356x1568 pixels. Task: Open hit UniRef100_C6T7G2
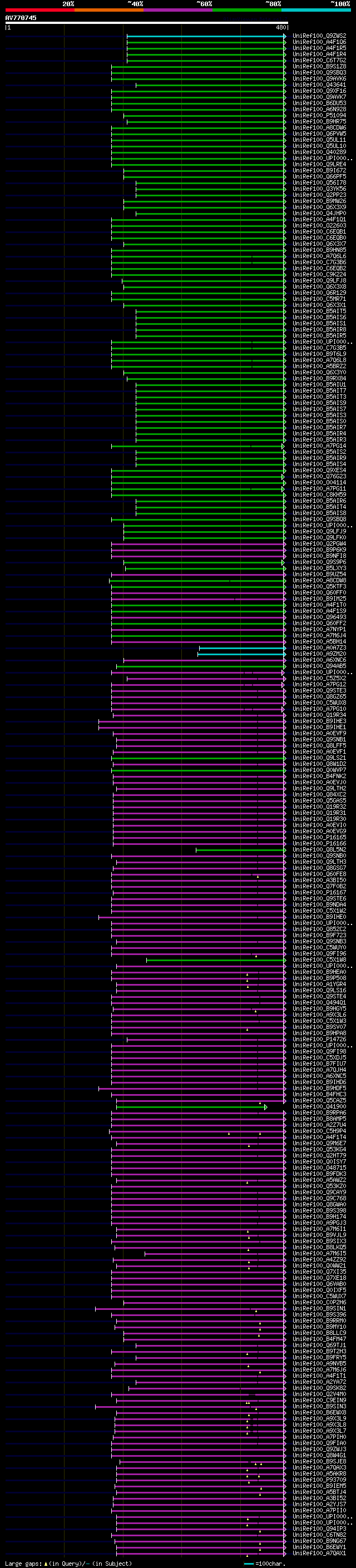pos(319,60)
